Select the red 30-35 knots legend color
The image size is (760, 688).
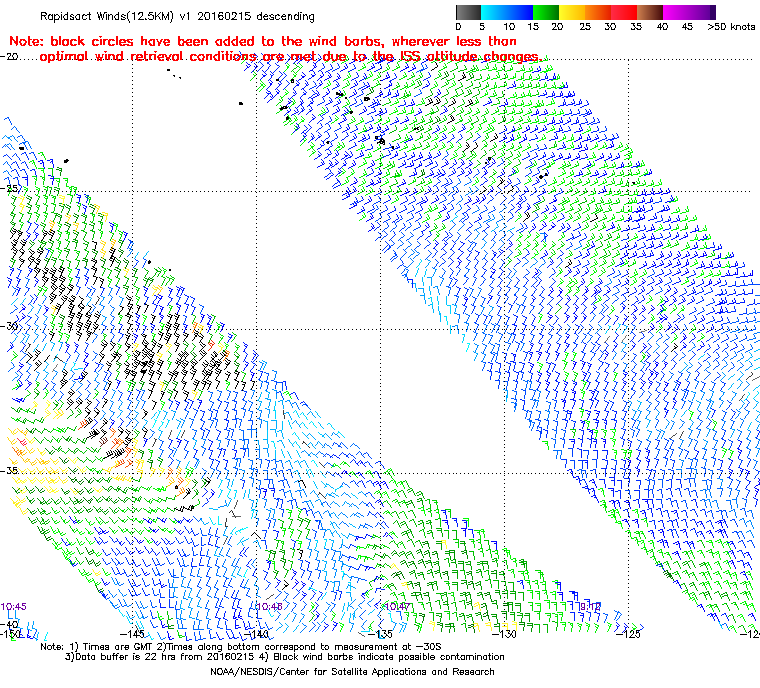[x=624, y=12]
